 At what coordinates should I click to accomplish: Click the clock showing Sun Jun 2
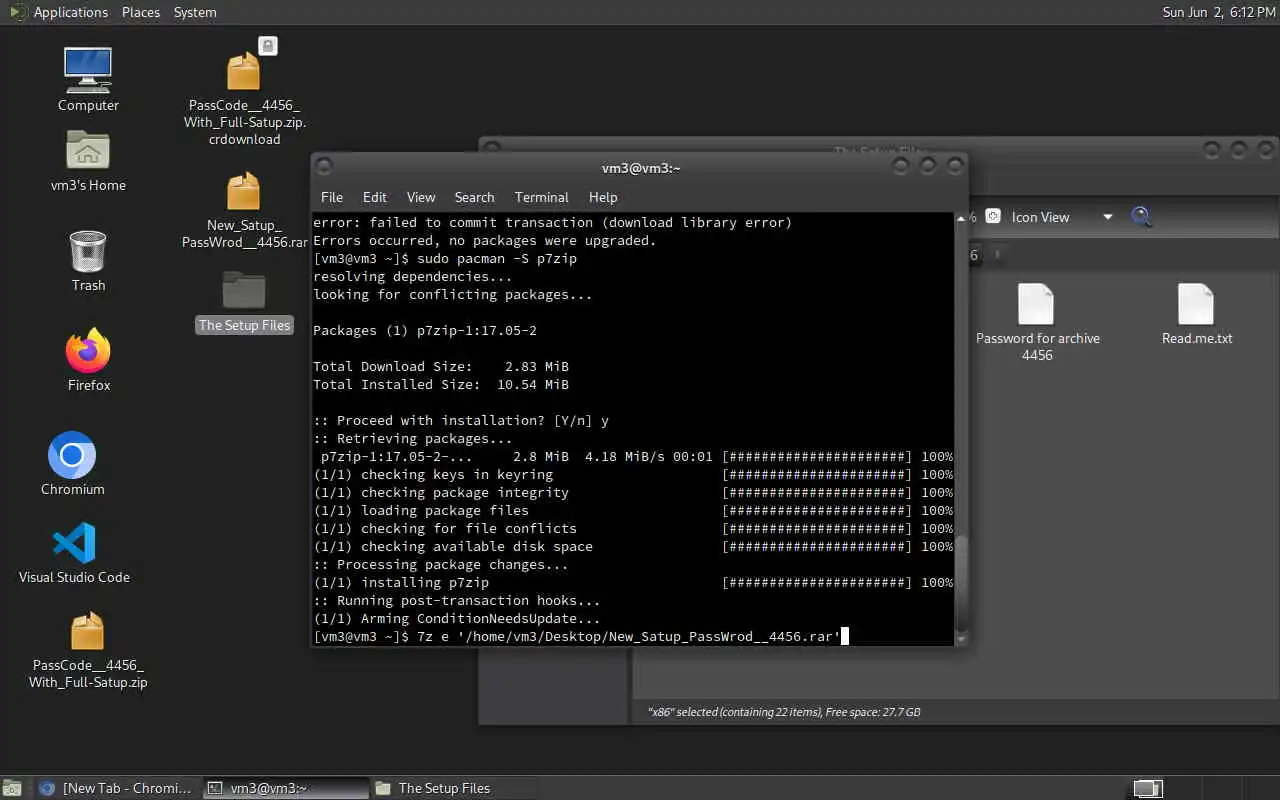click(x=1219, y=12)
